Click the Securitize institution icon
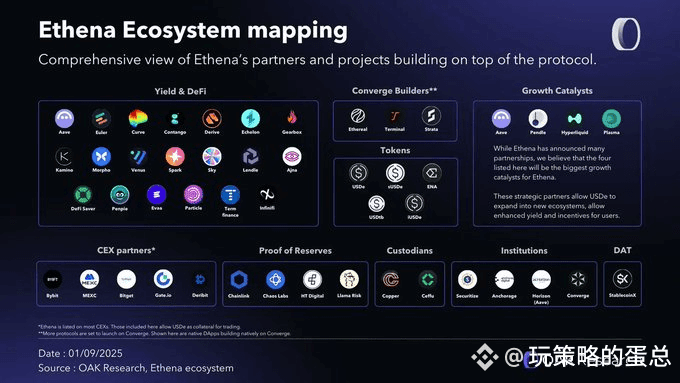 pyautogui.click(x=467, y=280)
